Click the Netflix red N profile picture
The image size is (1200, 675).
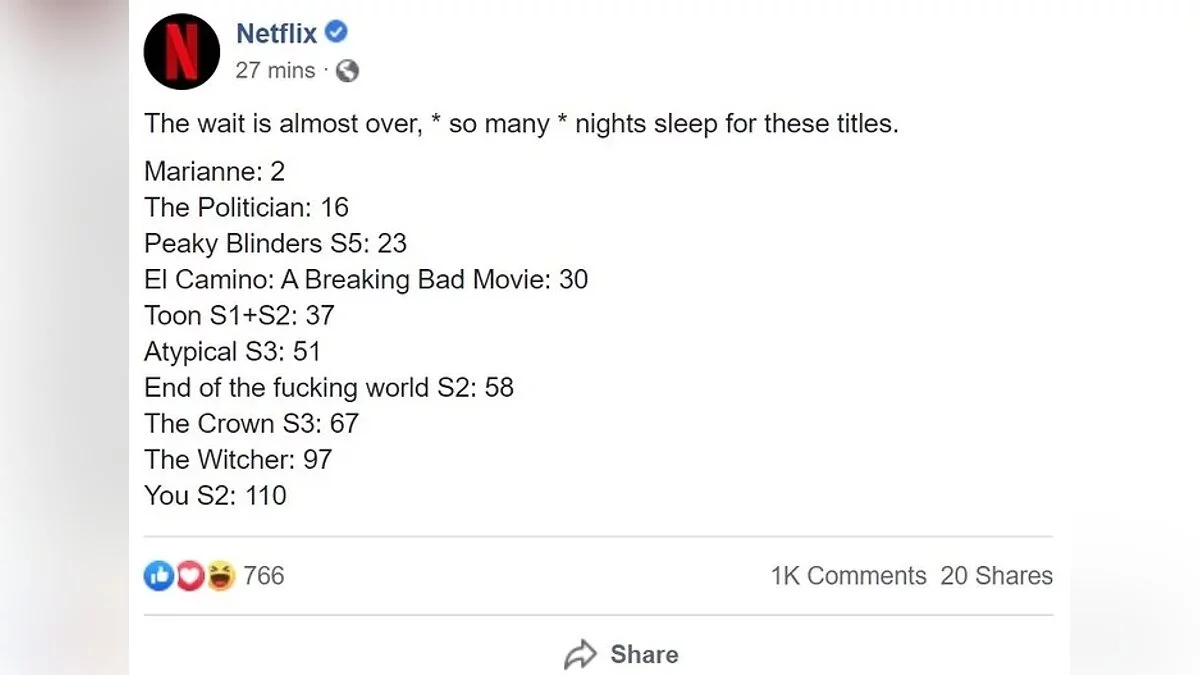[x=181, y=52]
